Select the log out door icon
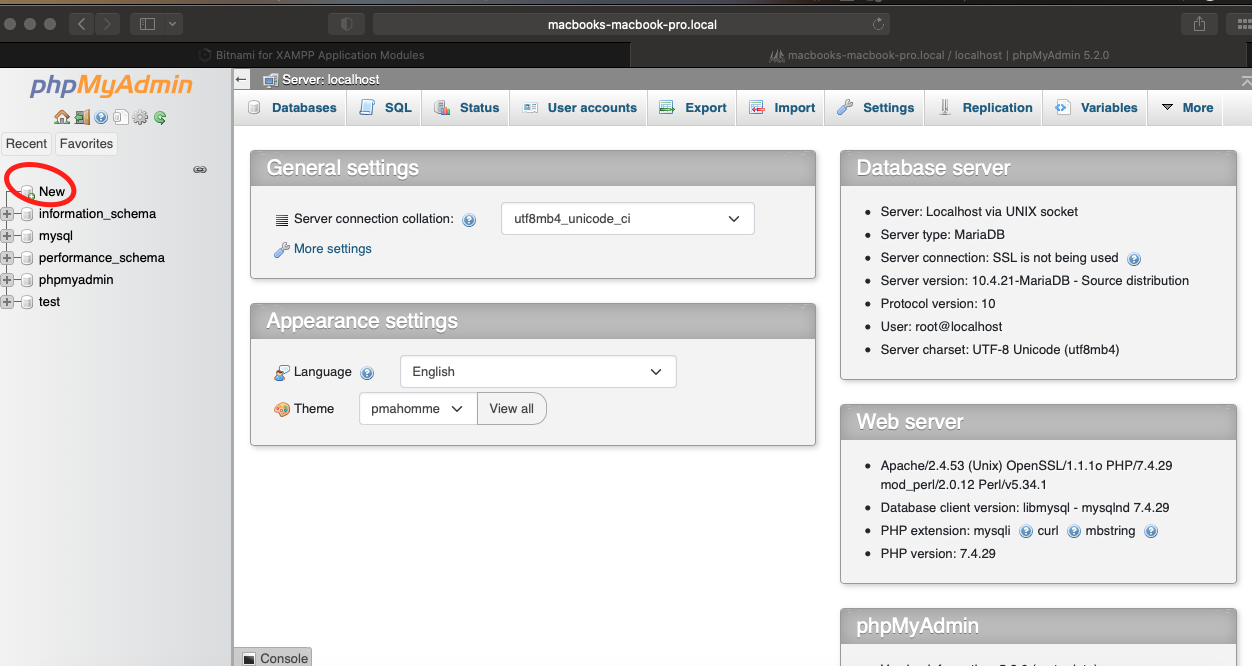This screenshot has height=666, width=1252. pos(81,117)
